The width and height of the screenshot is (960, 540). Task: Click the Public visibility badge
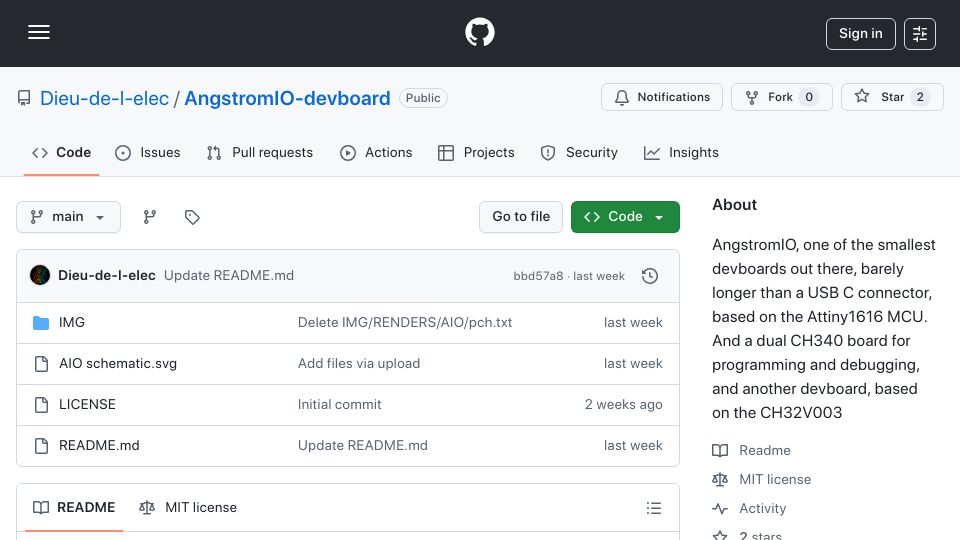point(423,98)
